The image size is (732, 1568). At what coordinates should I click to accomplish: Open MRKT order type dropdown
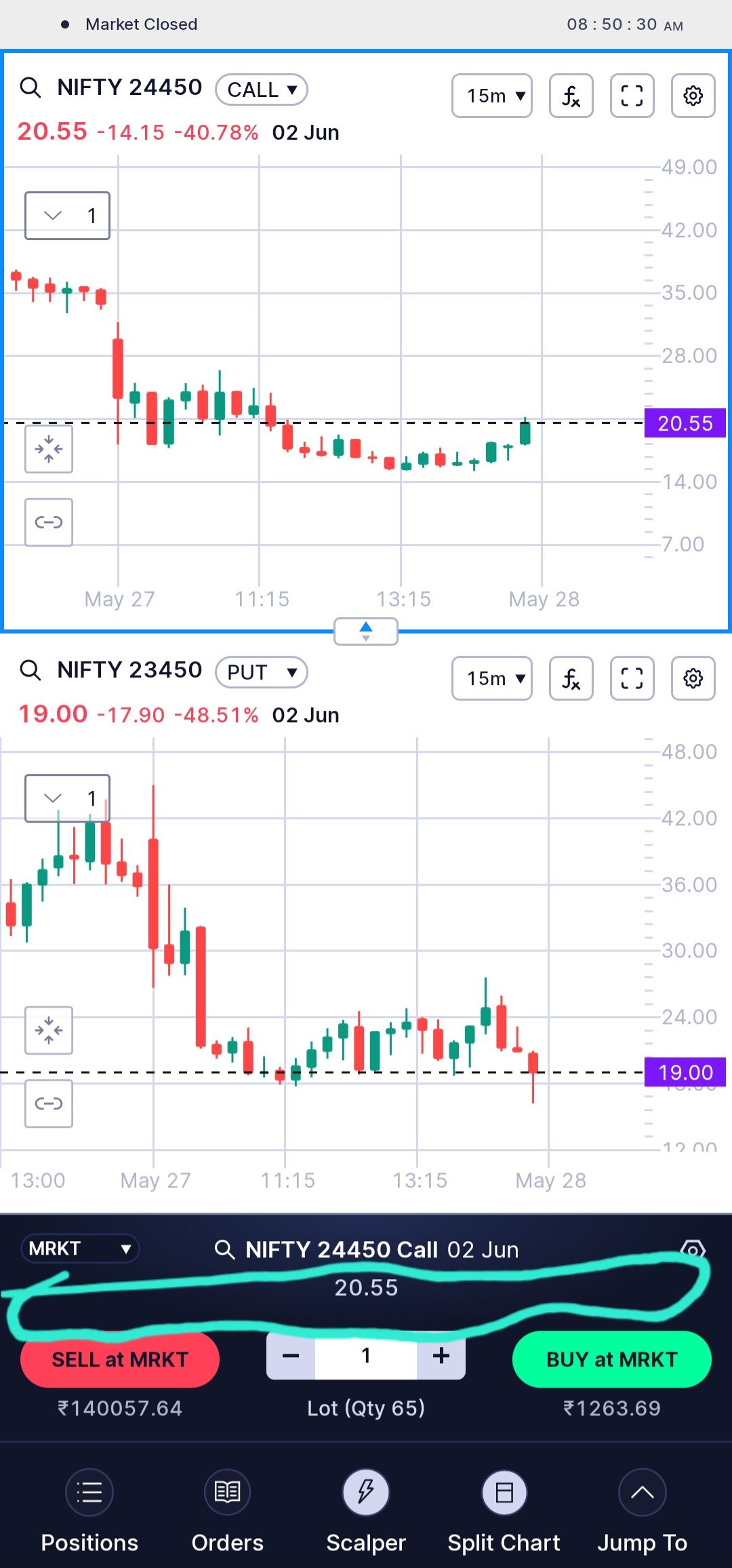pyautogui.click(x=80, y=1249)
